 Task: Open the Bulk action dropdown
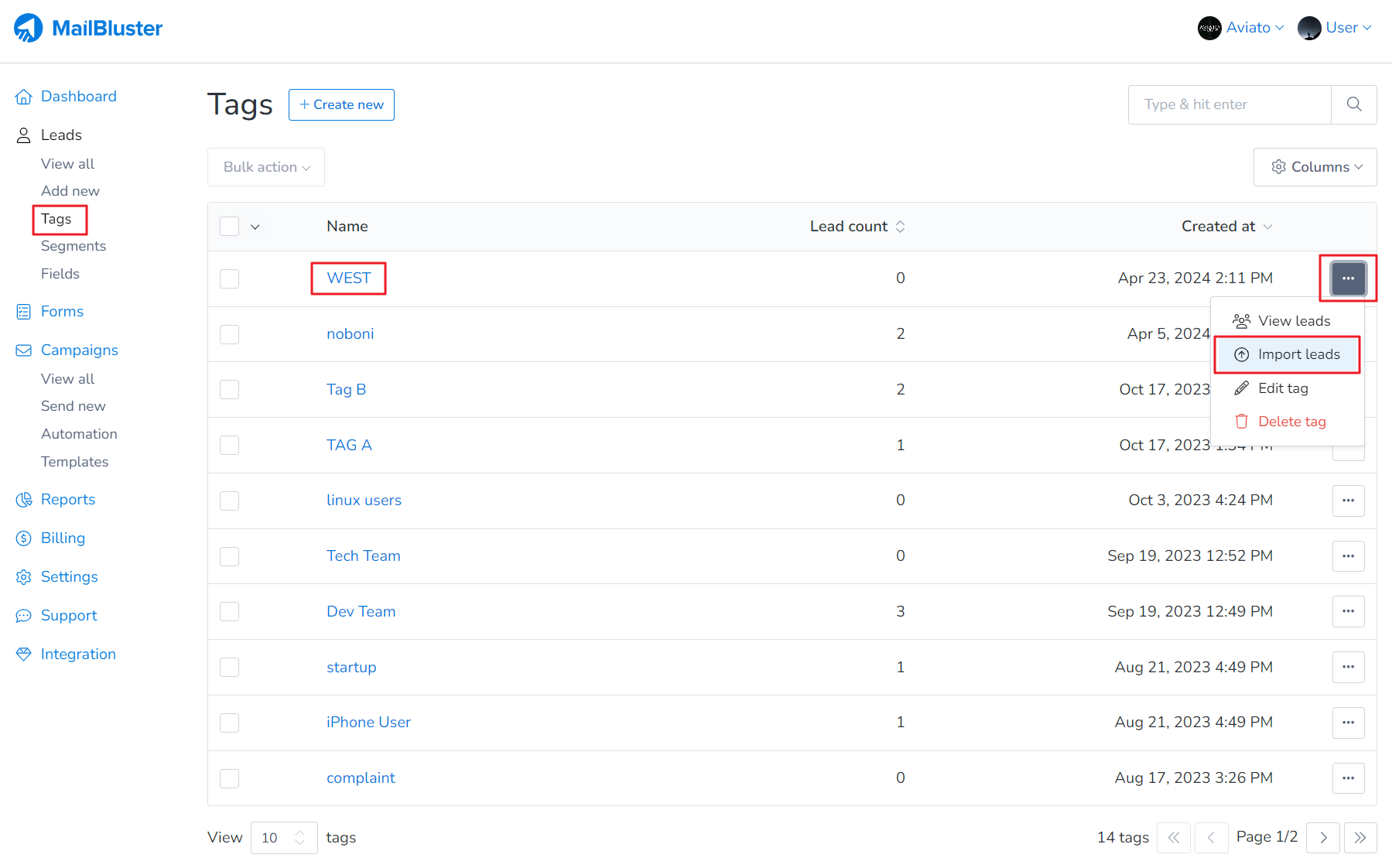coord(266,167)
